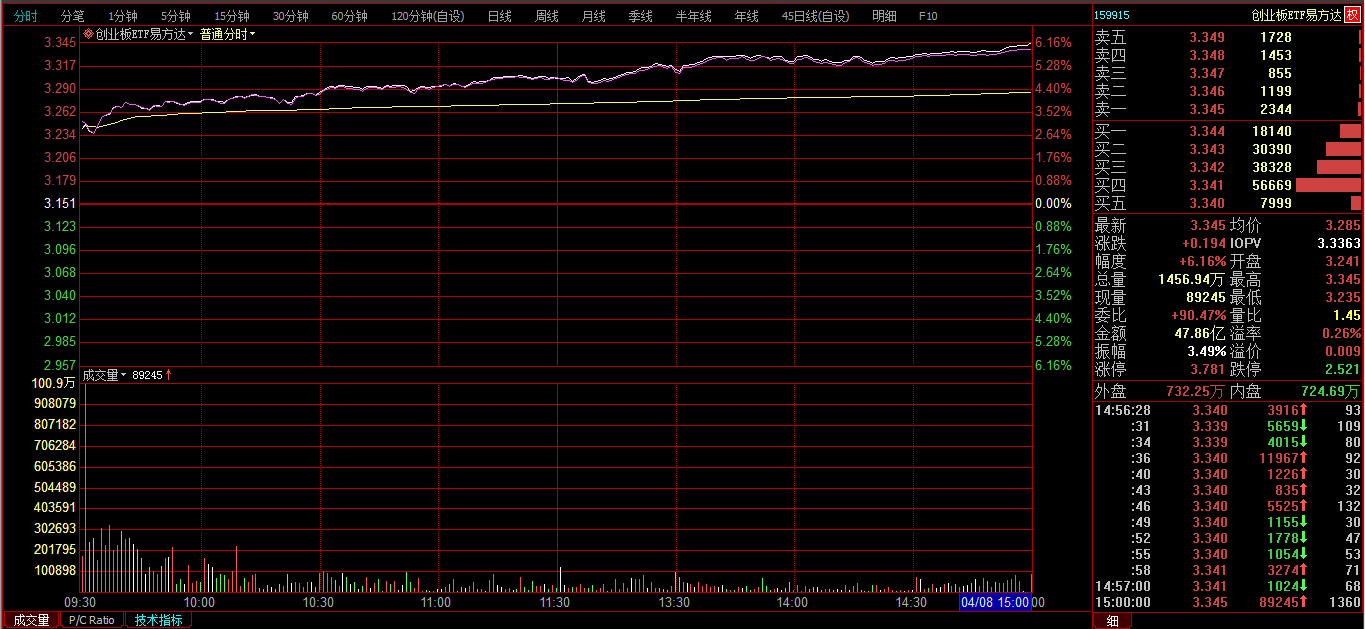This screenshot has width=1365, height=629.
Task: Click the 买四 order quantity bar
Action: (1328, 185)
